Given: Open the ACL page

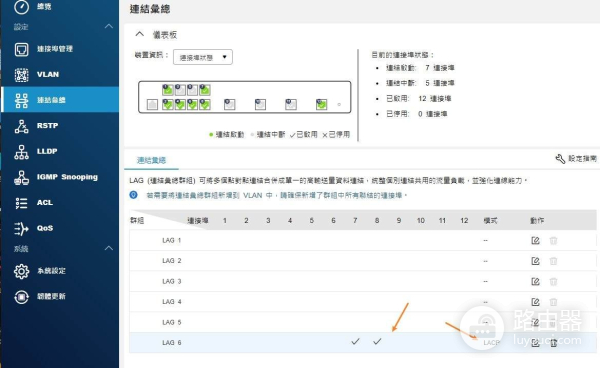Looking at the screenshot, I should (x=34, y=203).
